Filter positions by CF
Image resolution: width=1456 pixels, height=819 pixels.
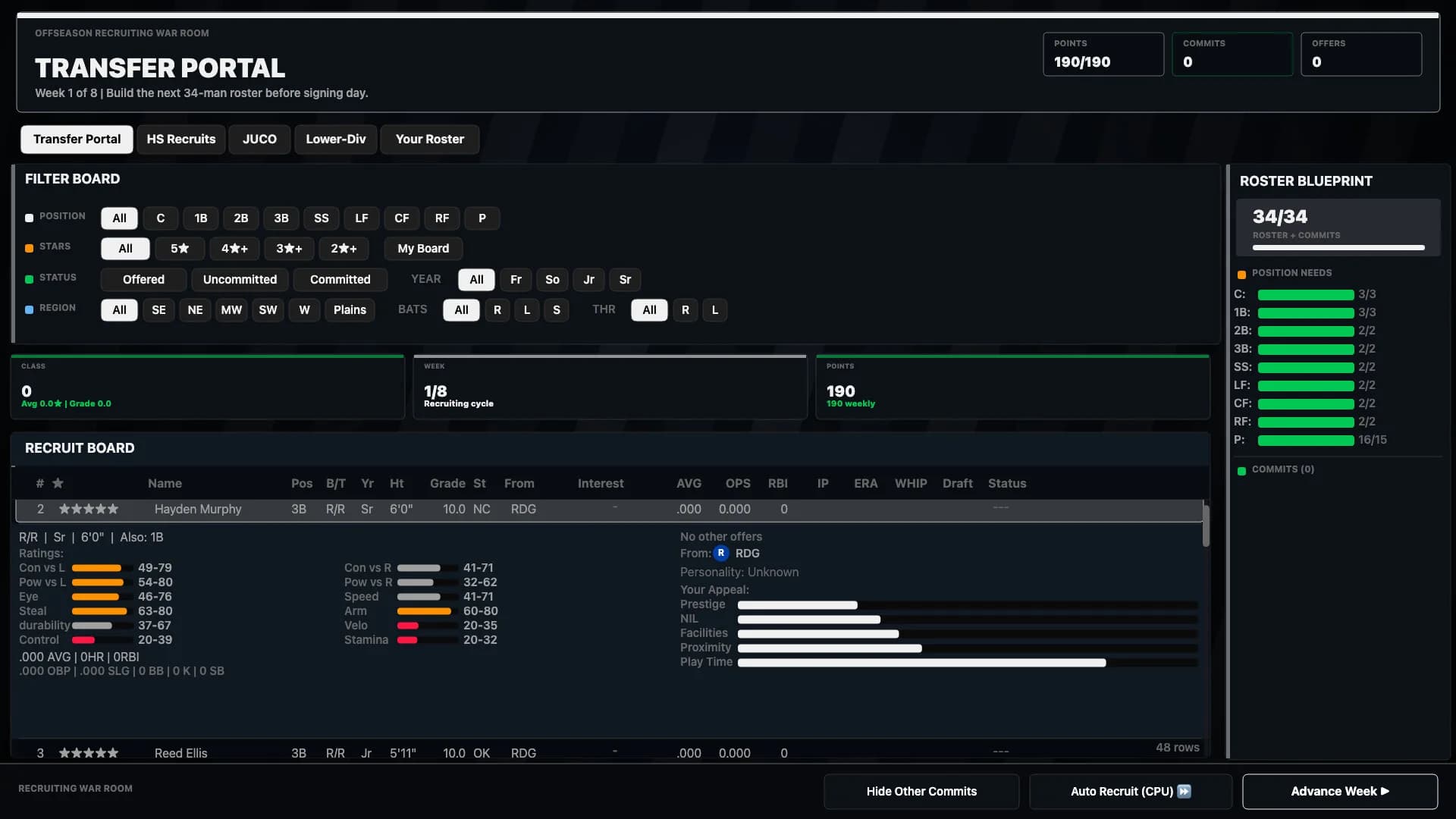coord(402,218)
